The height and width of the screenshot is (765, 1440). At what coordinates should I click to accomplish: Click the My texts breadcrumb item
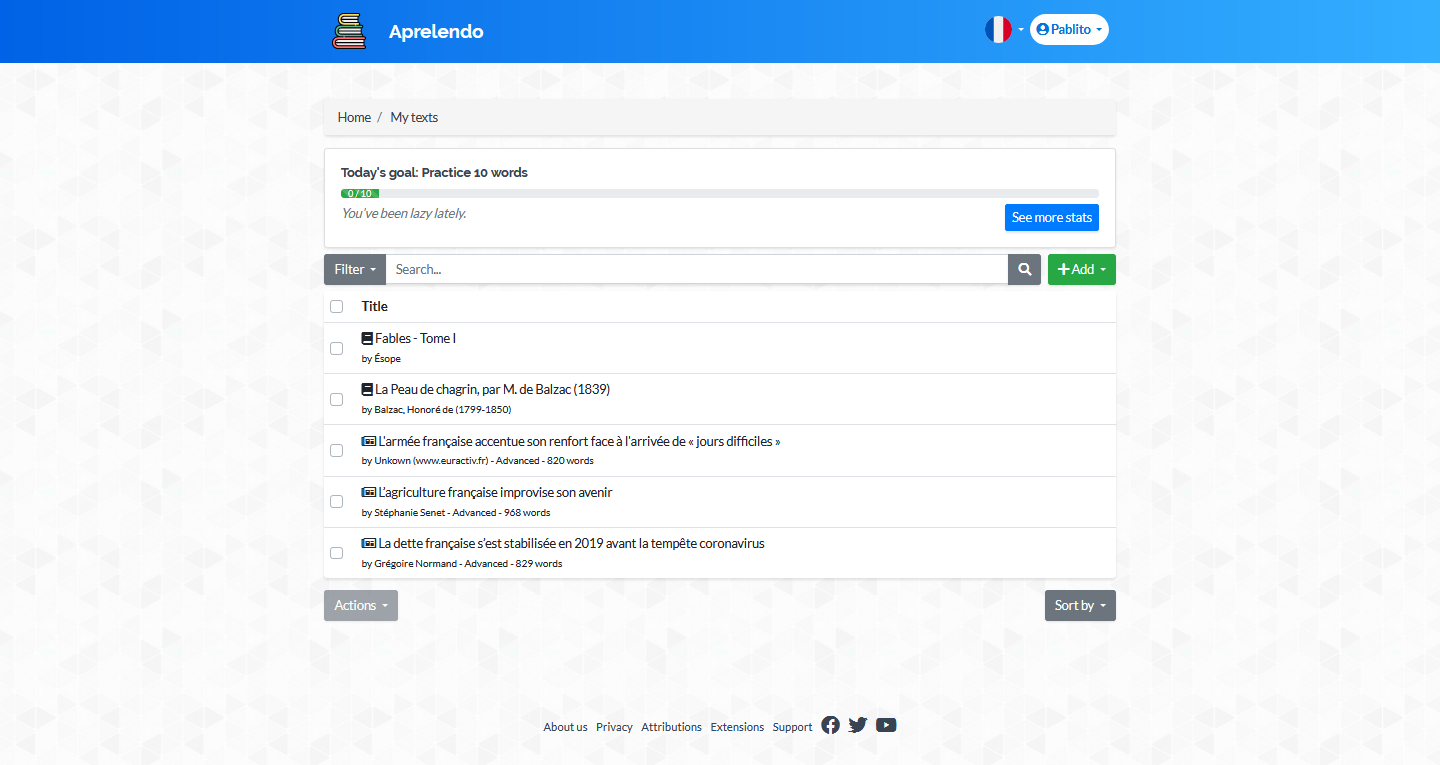point(414,117)
